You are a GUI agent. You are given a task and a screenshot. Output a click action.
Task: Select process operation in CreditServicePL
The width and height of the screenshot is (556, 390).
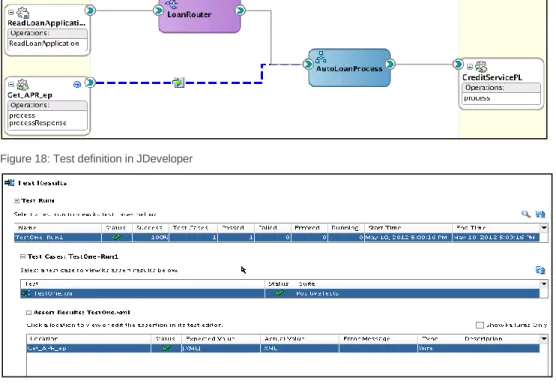[477, 98]
